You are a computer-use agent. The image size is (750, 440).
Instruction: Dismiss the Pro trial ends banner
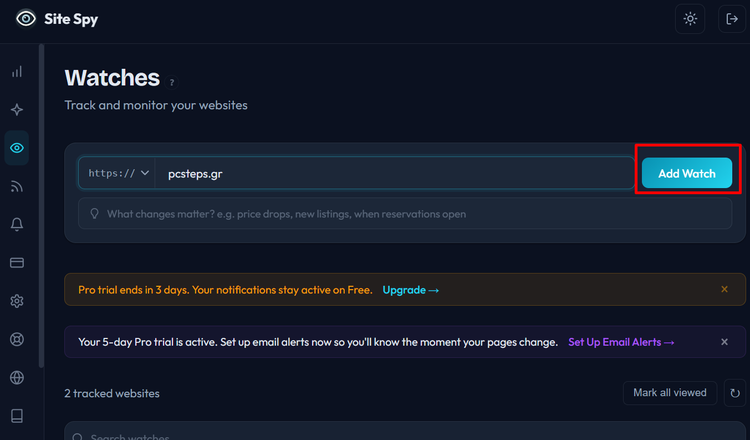(x=724, y=290)
